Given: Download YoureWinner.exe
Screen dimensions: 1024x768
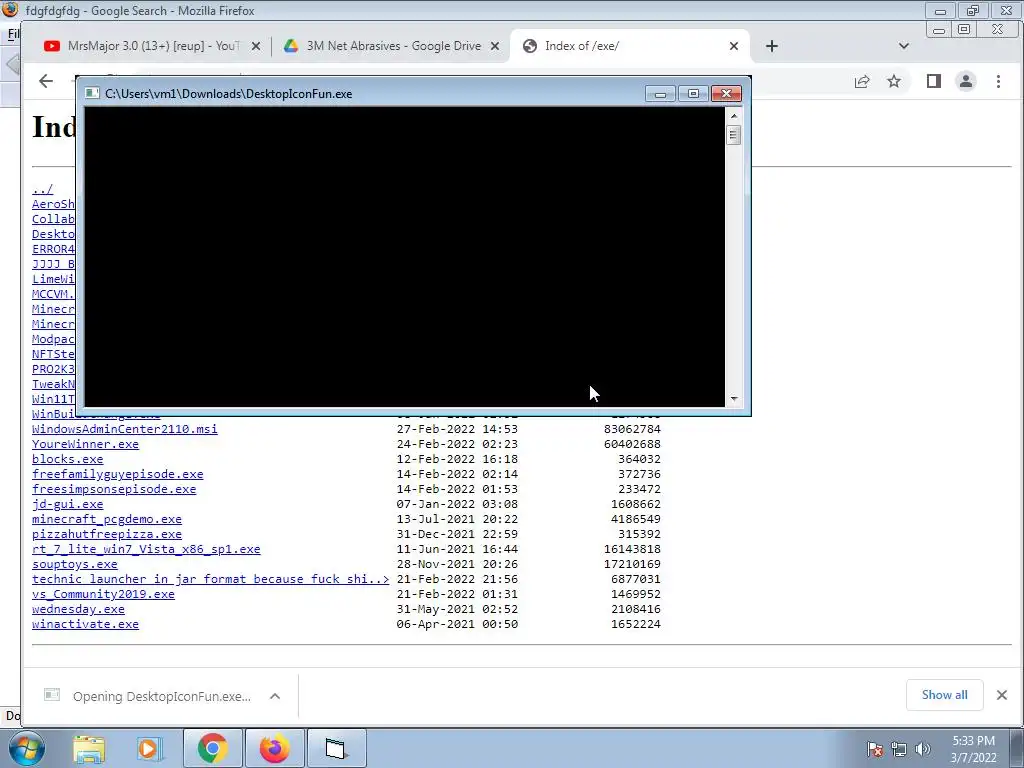Looking at the screenshot, I should 86,444.
